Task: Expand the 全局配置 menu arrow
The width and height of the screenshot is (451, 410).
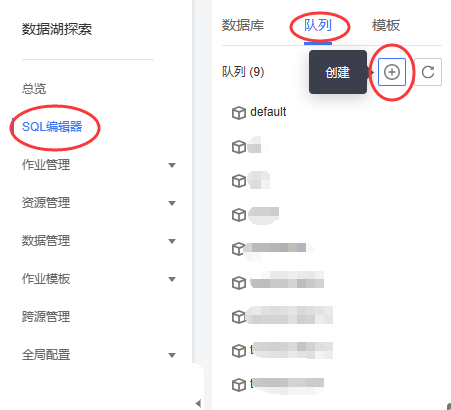Action: (172, 355)
